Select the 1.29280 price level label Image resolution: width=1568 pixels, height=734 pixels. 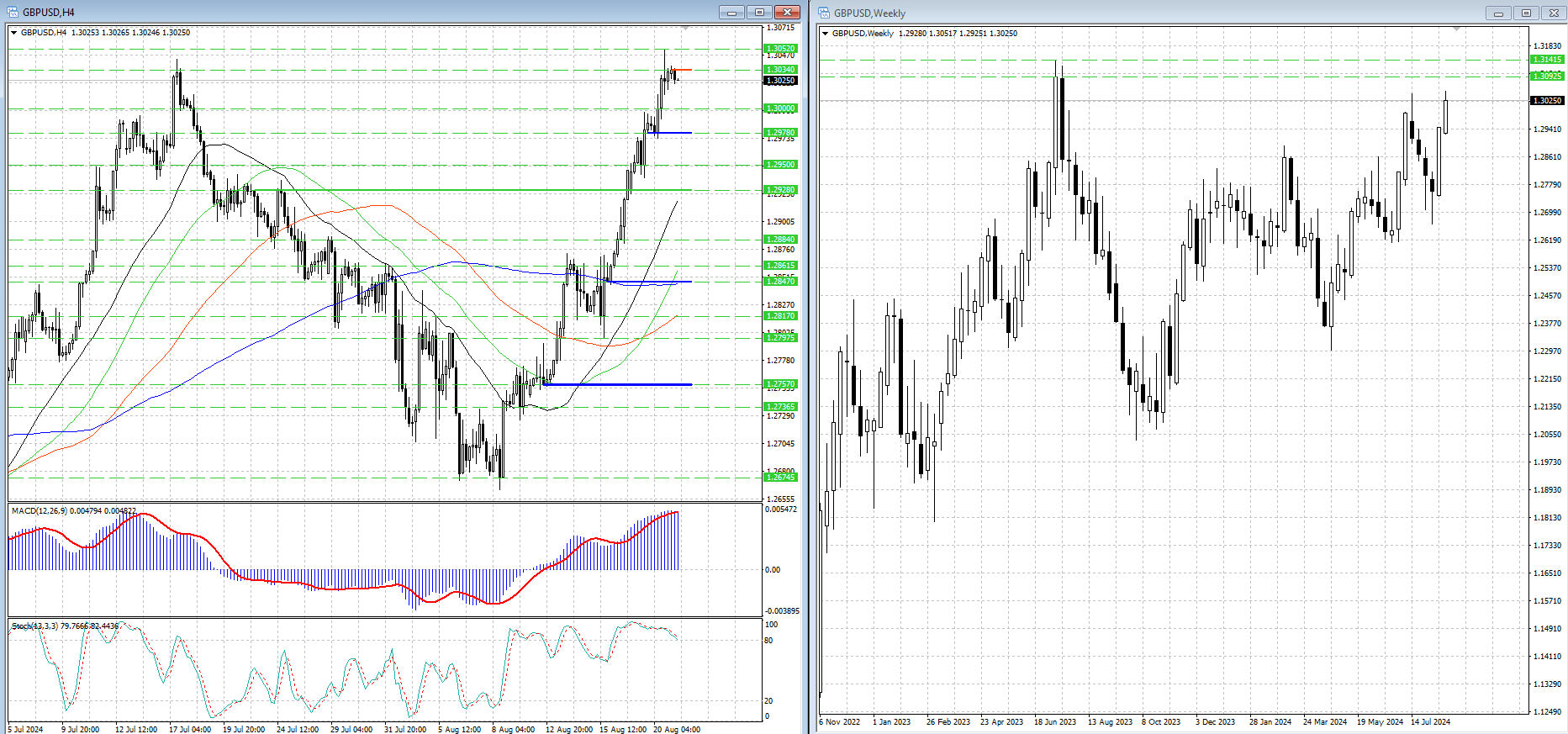point(780,190)
